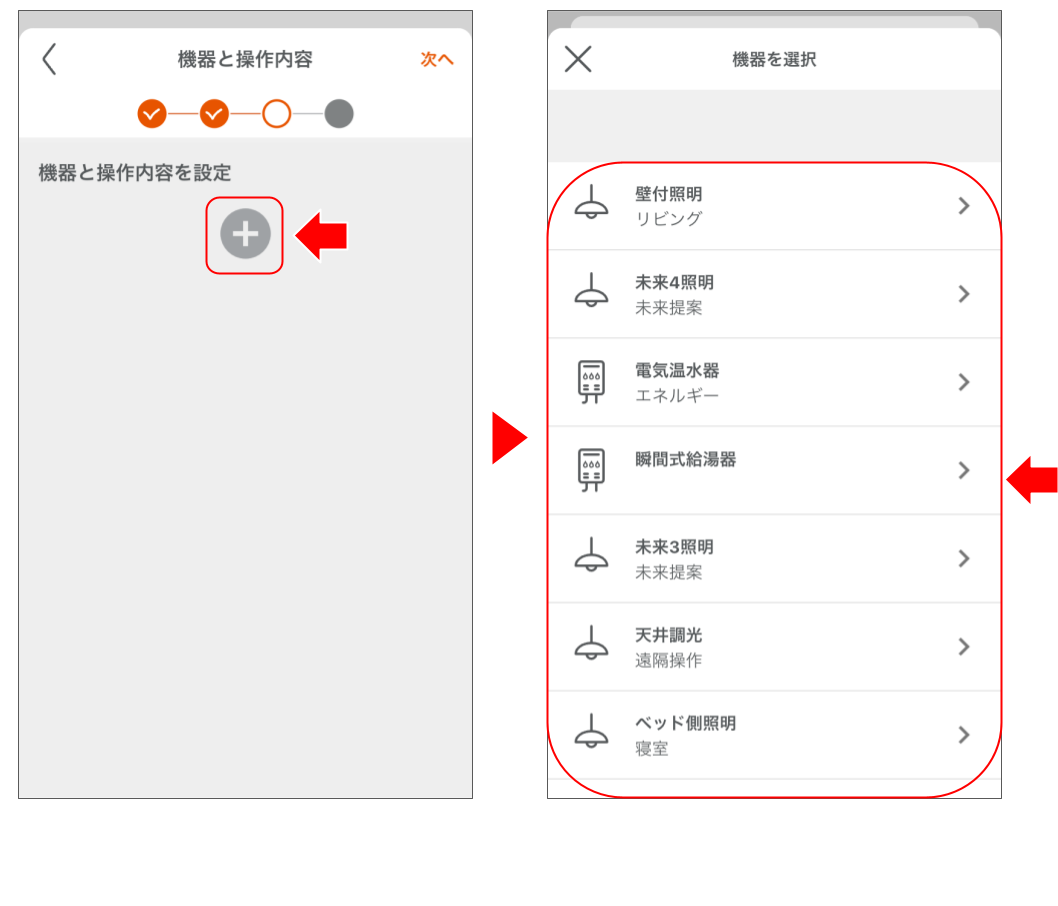Click the 瞬間式給湯器 heater icon
The image size is (1058, 906).
[591, 470]
